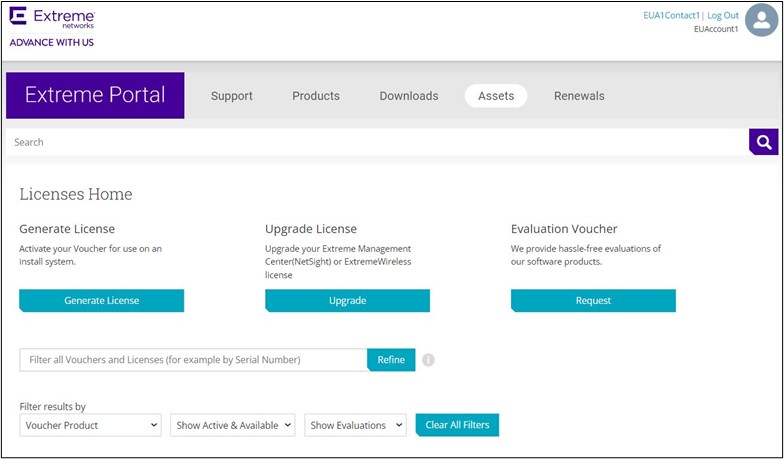Go to the Downloads tab

[408, 96]
